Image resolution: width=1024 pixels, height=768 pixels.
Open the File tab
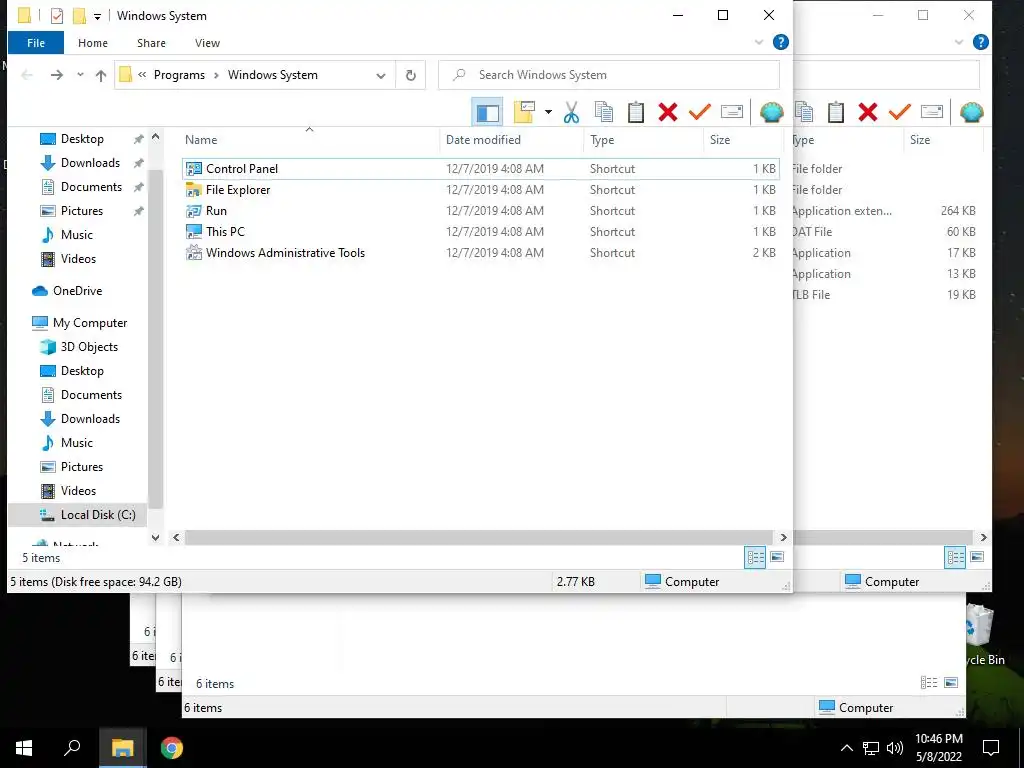click(x=36, y=43)
